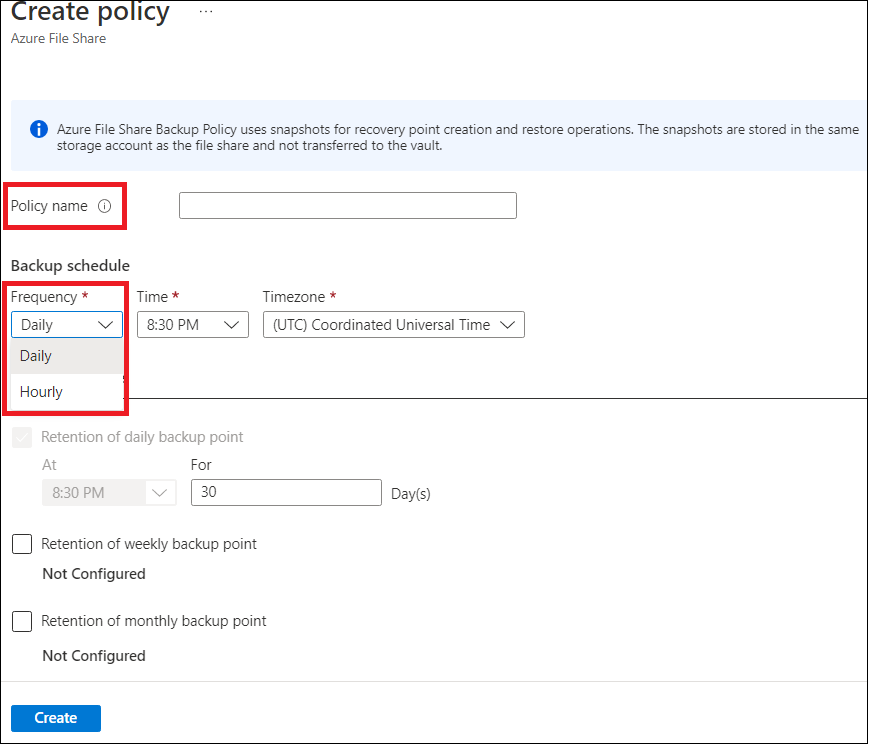This screenshot has width=870, height=744.
Task: Click the disabled At time dropdown chevron
Action: (x=159, y=492)
